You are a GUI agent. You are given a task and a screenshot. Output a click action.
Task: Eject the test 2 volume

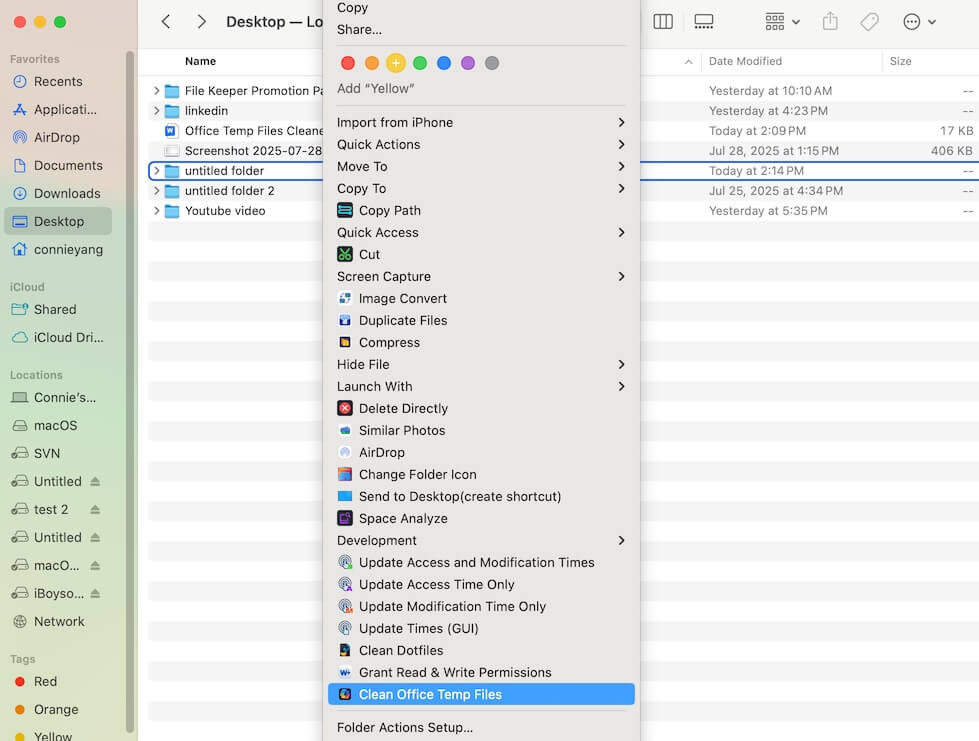95,509
